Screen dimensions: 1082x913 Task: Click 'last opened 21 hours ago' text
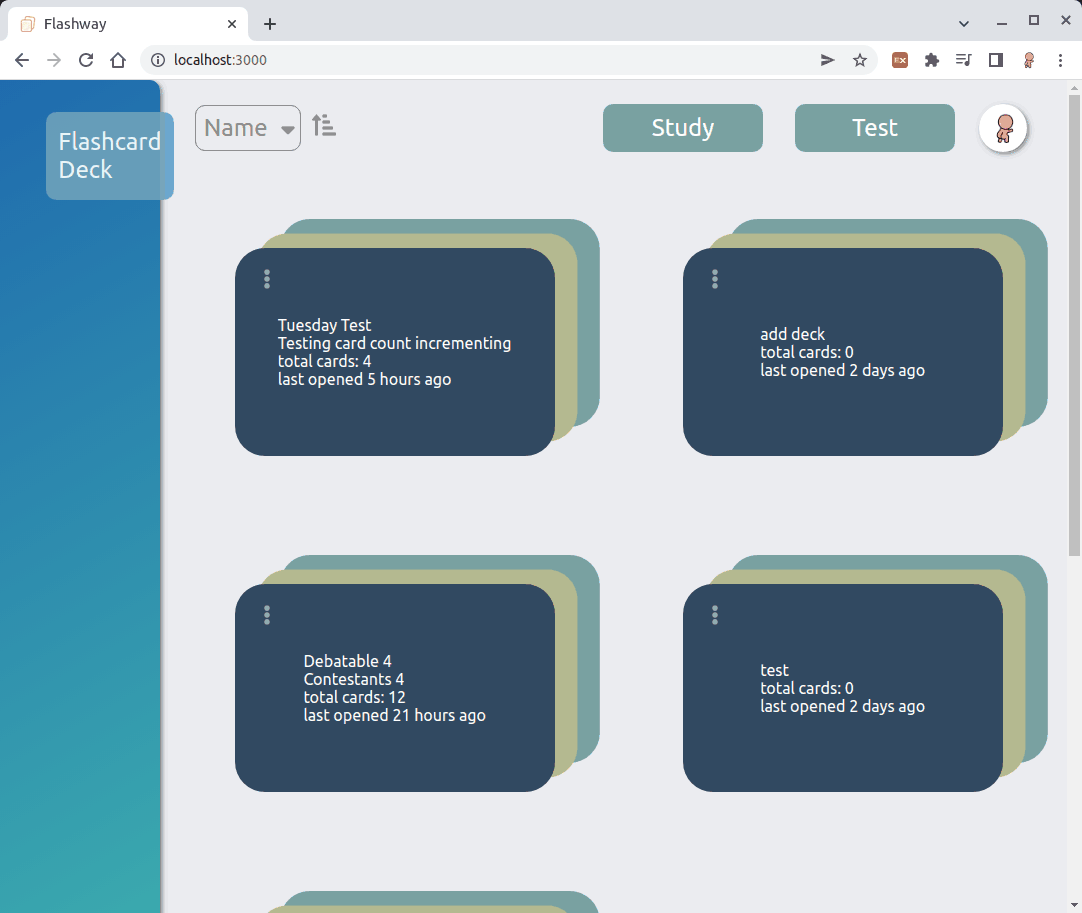coord(395,716)
